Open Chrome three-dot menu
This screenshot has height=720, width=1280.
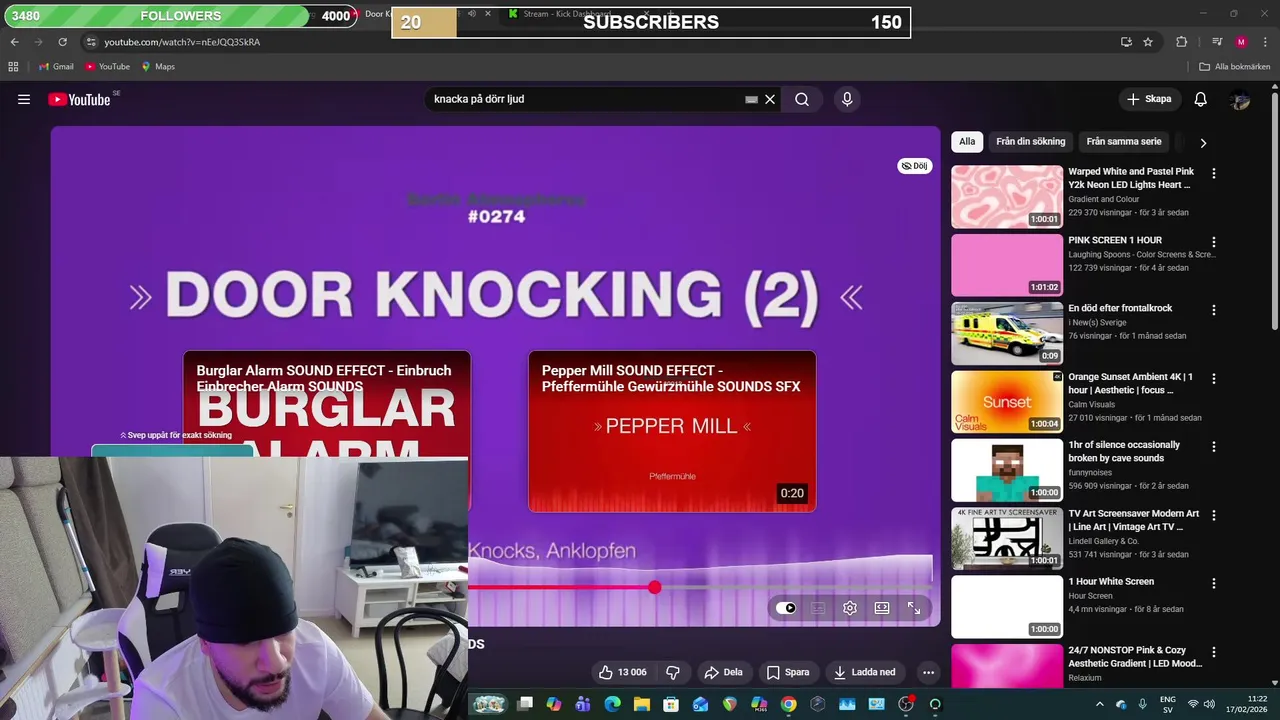click(x=1265, y=42)
